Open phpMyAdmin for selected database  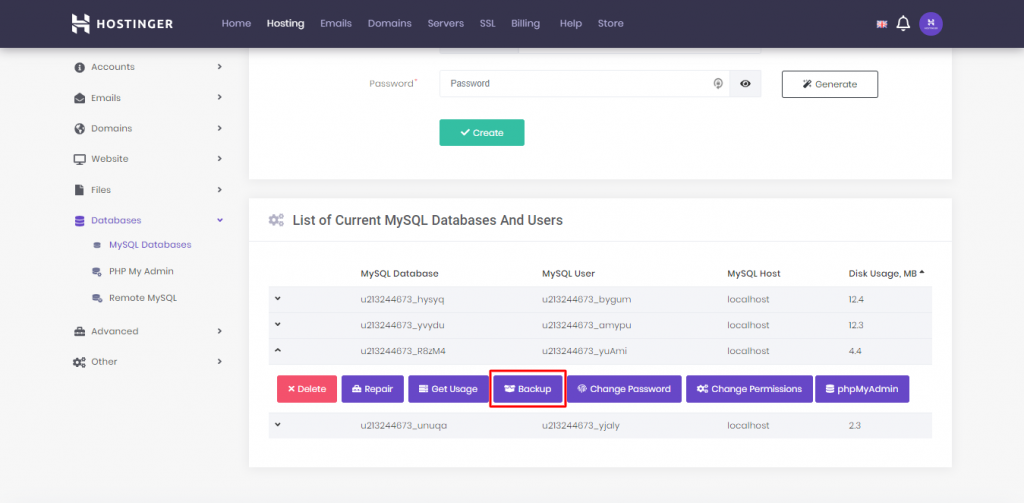[862, 389]
